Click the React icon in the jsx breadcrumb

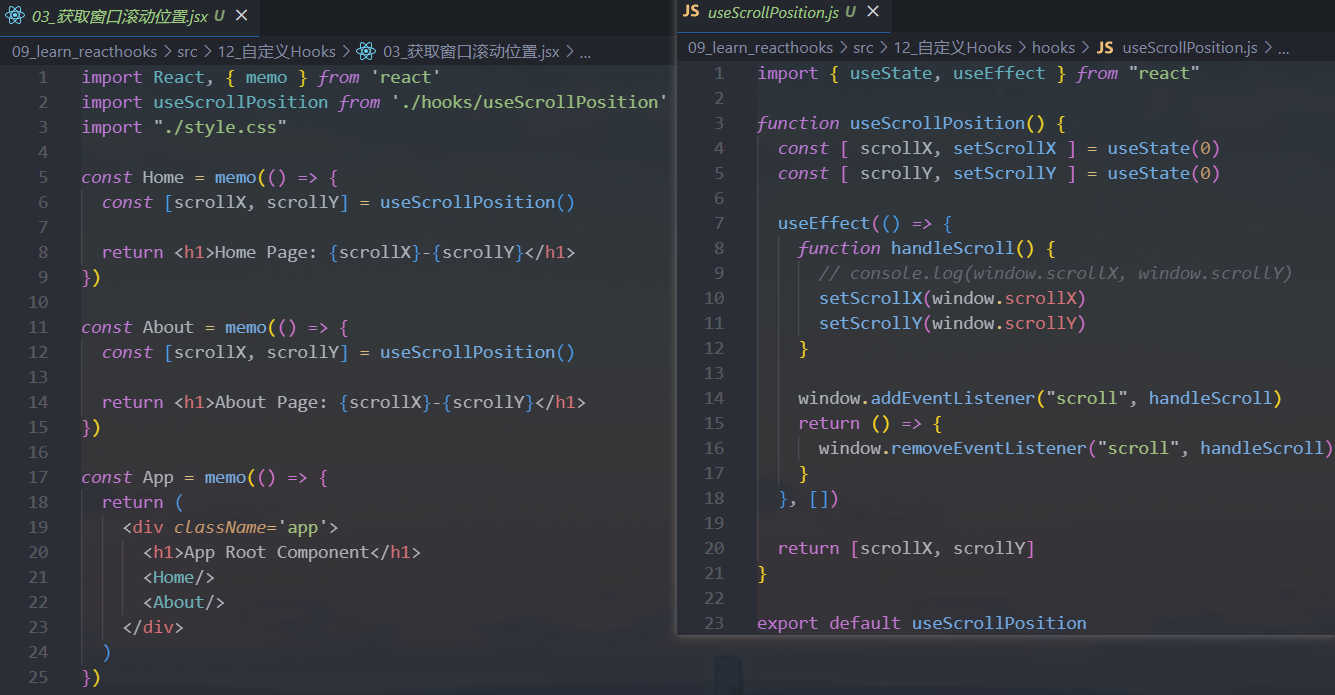366,51
